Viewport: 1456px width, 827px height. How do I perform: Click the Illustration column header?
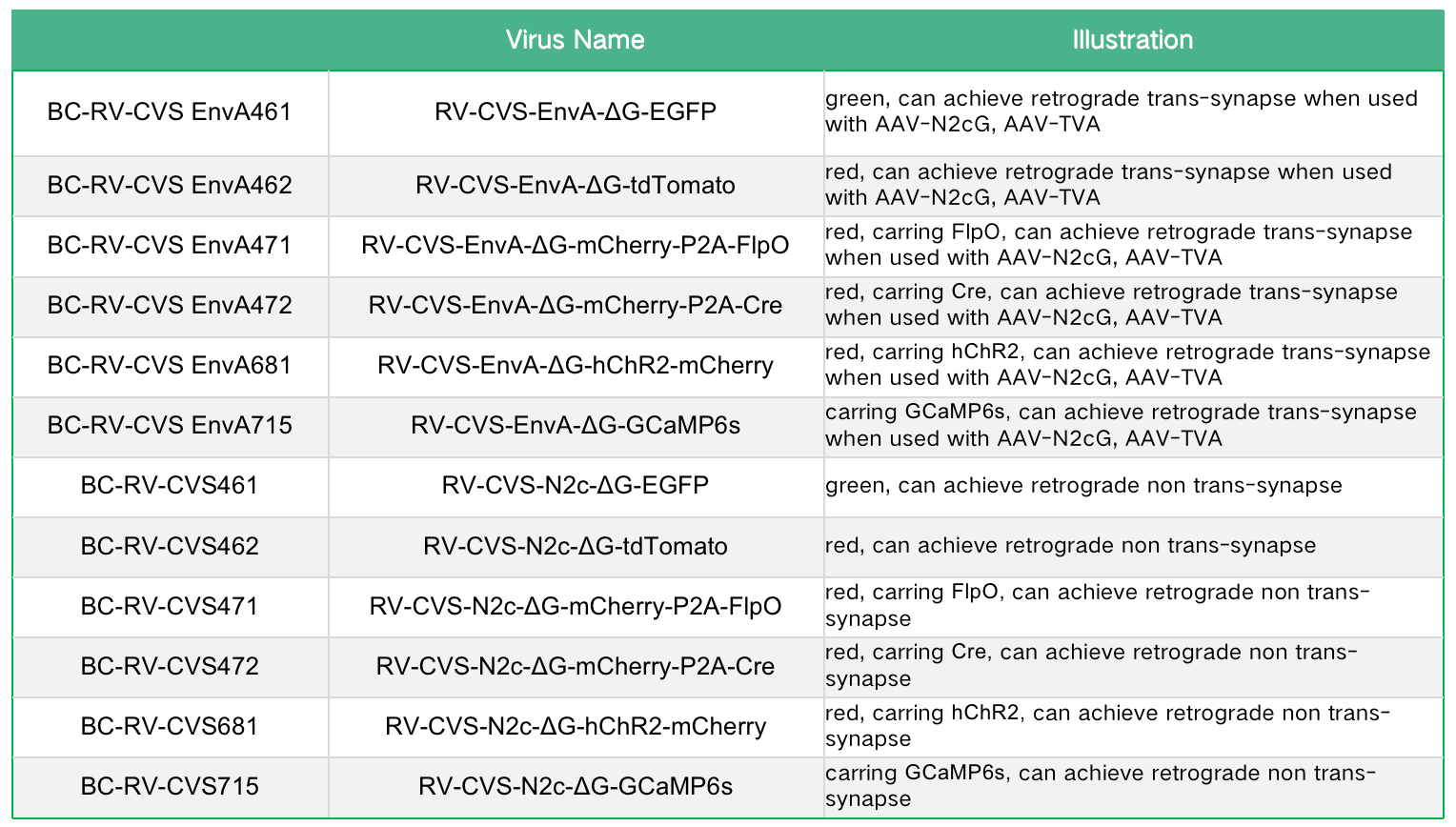[1132, 40]
